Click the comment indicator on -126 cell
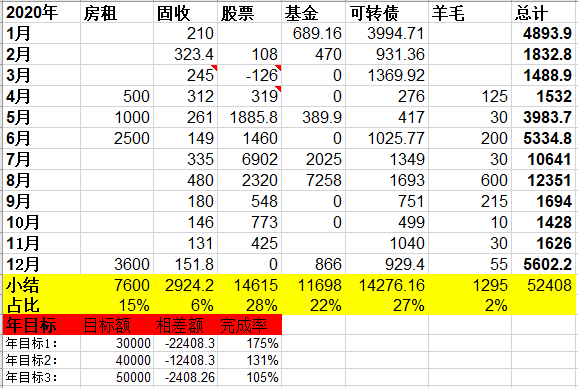The width and height of the screenshot is (578, 388). click(x=278, y=68)
